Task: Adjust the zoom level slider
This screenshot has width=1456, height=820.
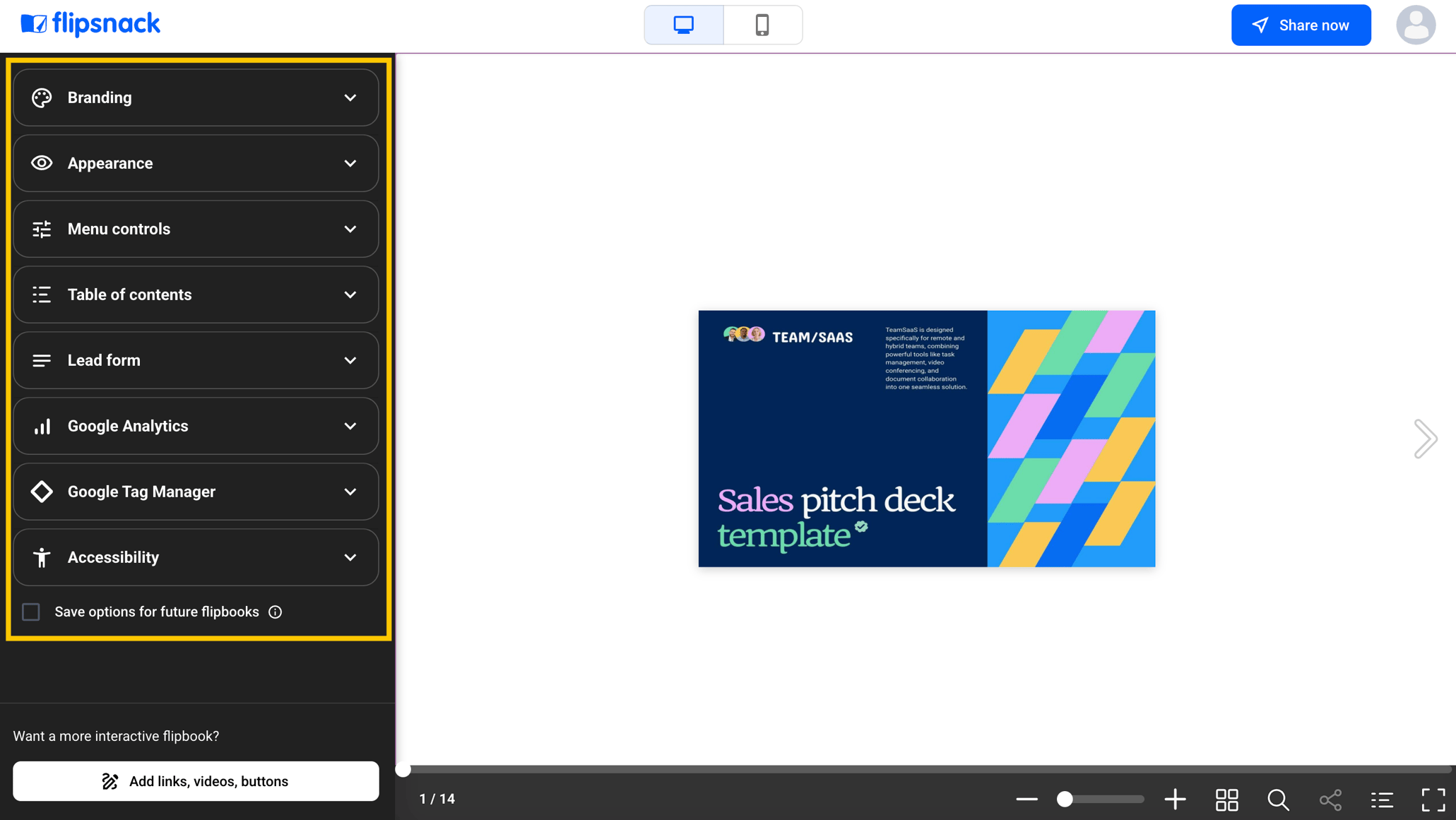Action: click(1065, 799)
